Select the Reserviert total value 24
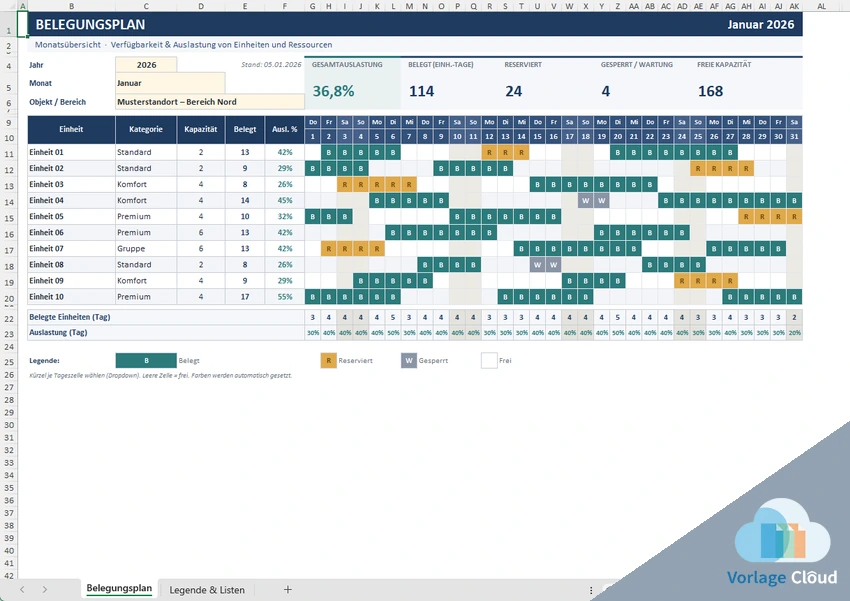The width and height of the screenshot is (850, 601). tap(513, 91)
